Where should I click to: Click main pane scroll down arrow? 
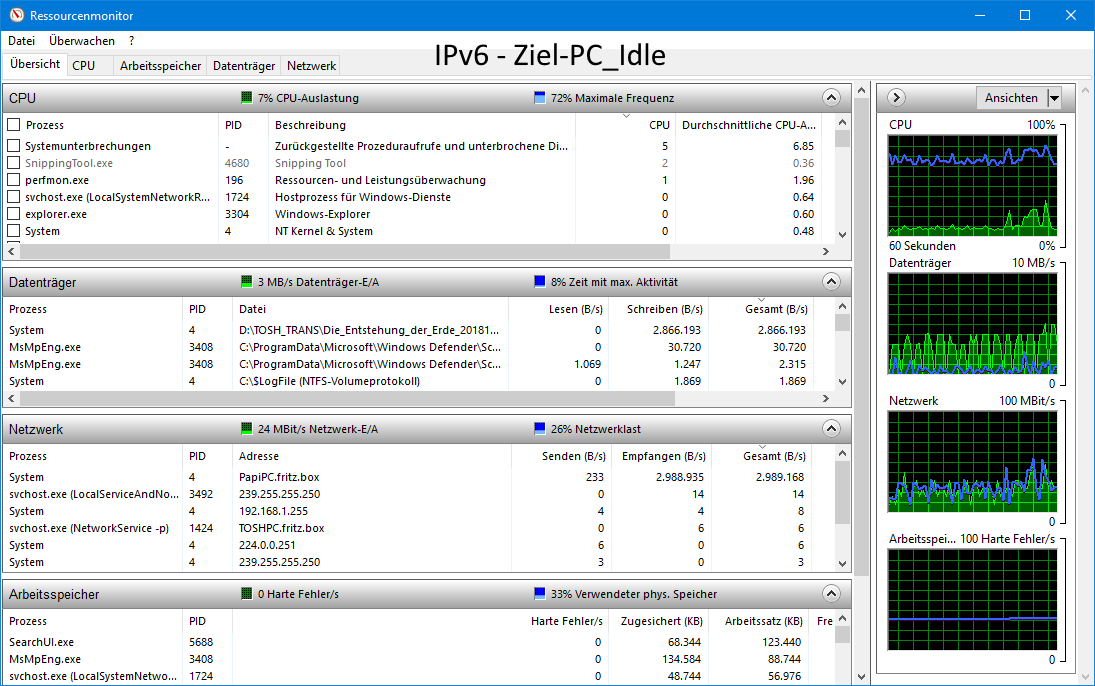click(x=862, y=677)
